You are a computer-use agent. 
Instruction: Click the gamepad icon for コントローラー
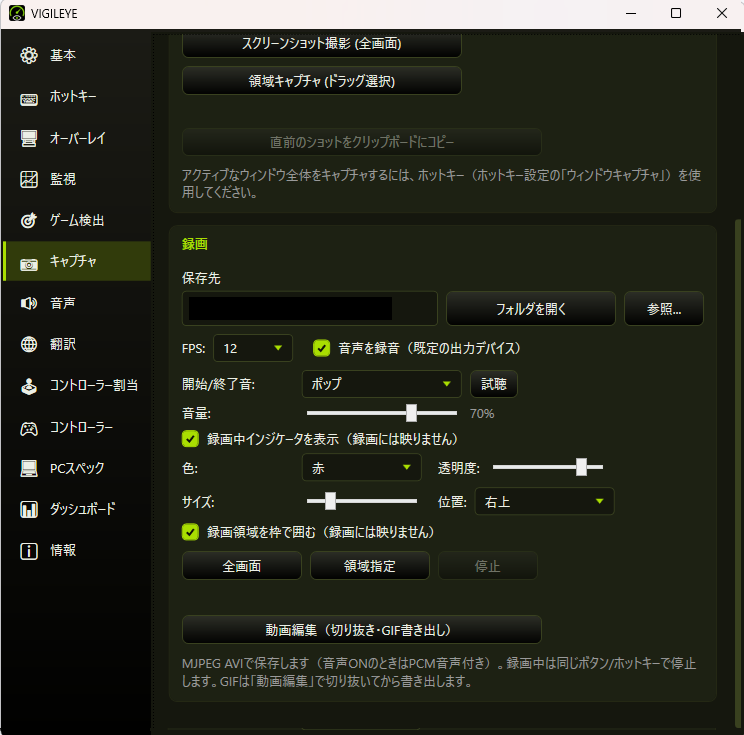coord(29,429)
